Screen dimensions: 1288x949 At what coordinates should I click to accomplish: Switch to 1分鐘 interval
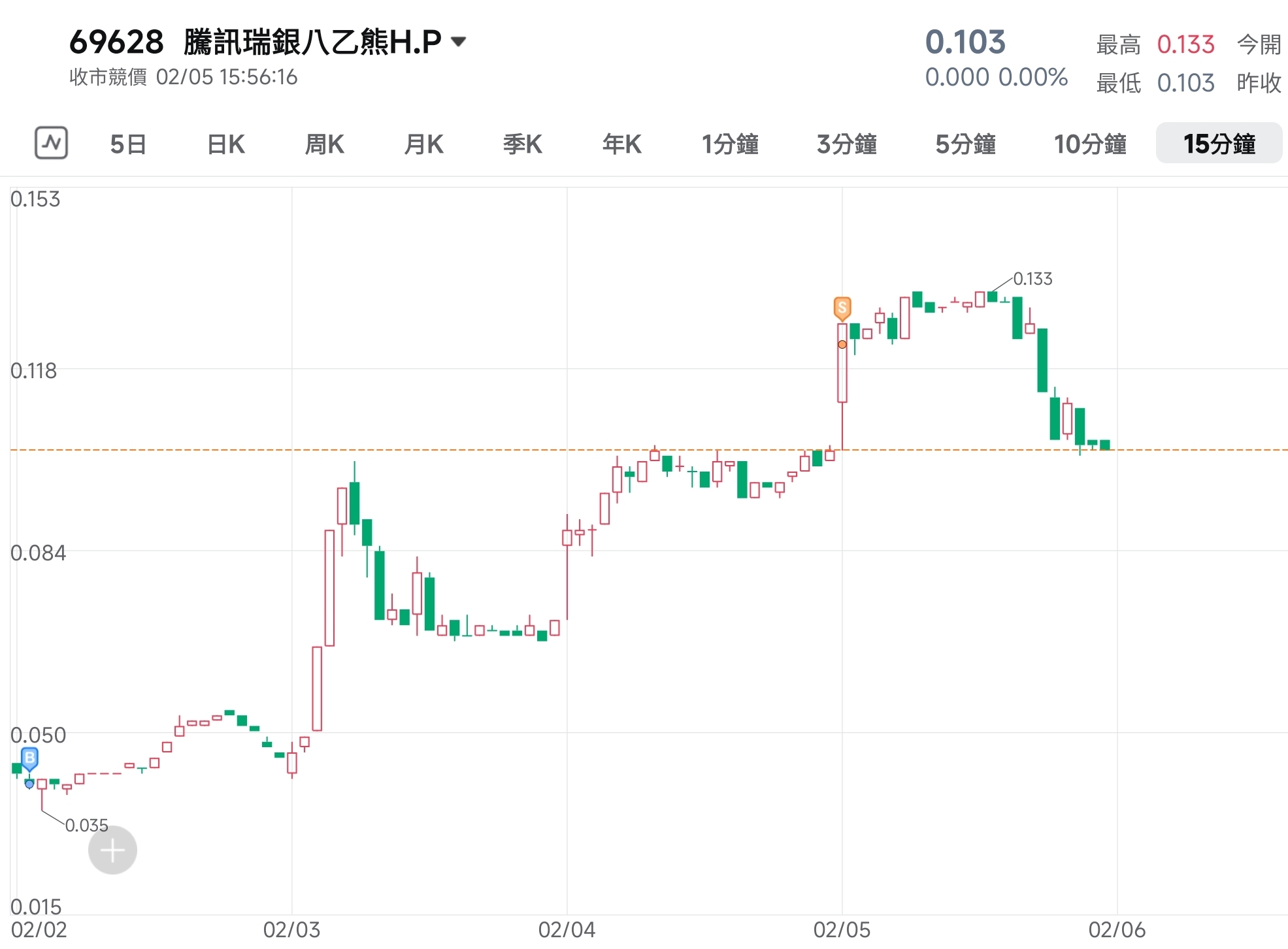tap(730, 144)
